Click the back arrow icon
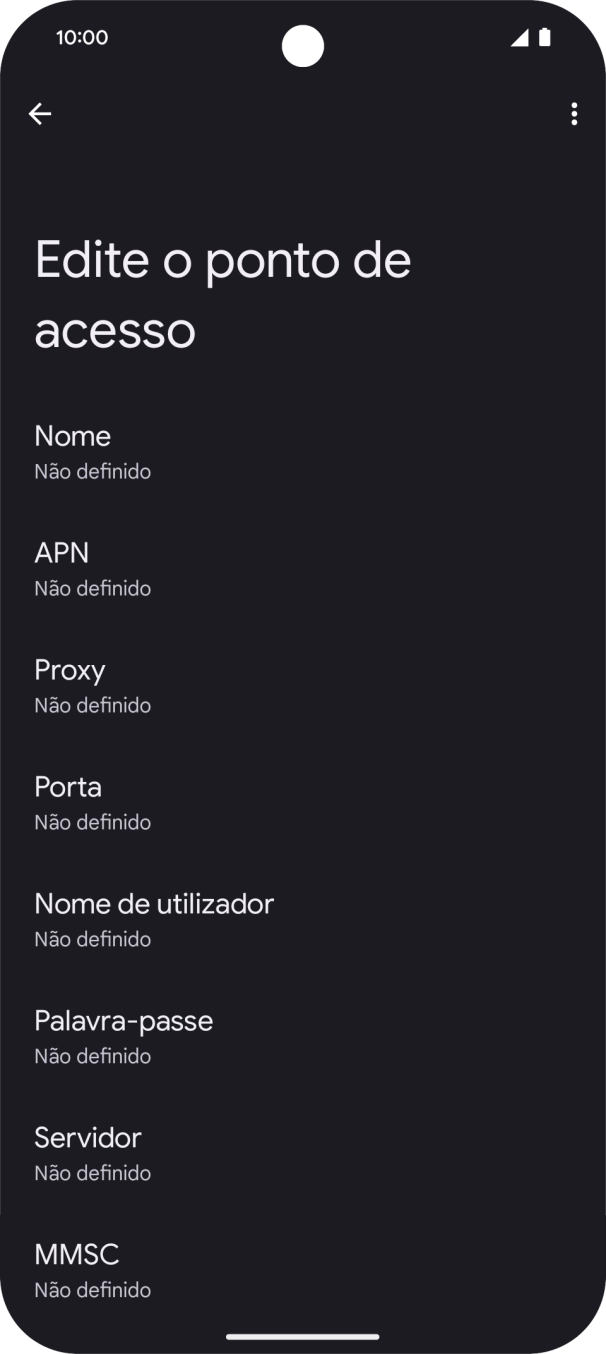This screenshot has width=606, height=1354. coord(40,113)
